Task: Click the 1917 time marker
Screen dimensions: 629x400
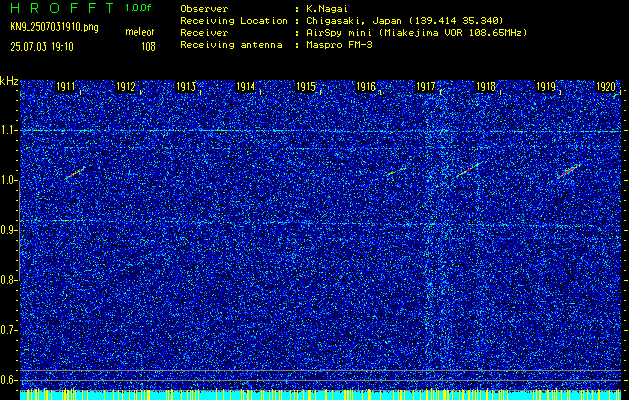Action: point(426,87)
